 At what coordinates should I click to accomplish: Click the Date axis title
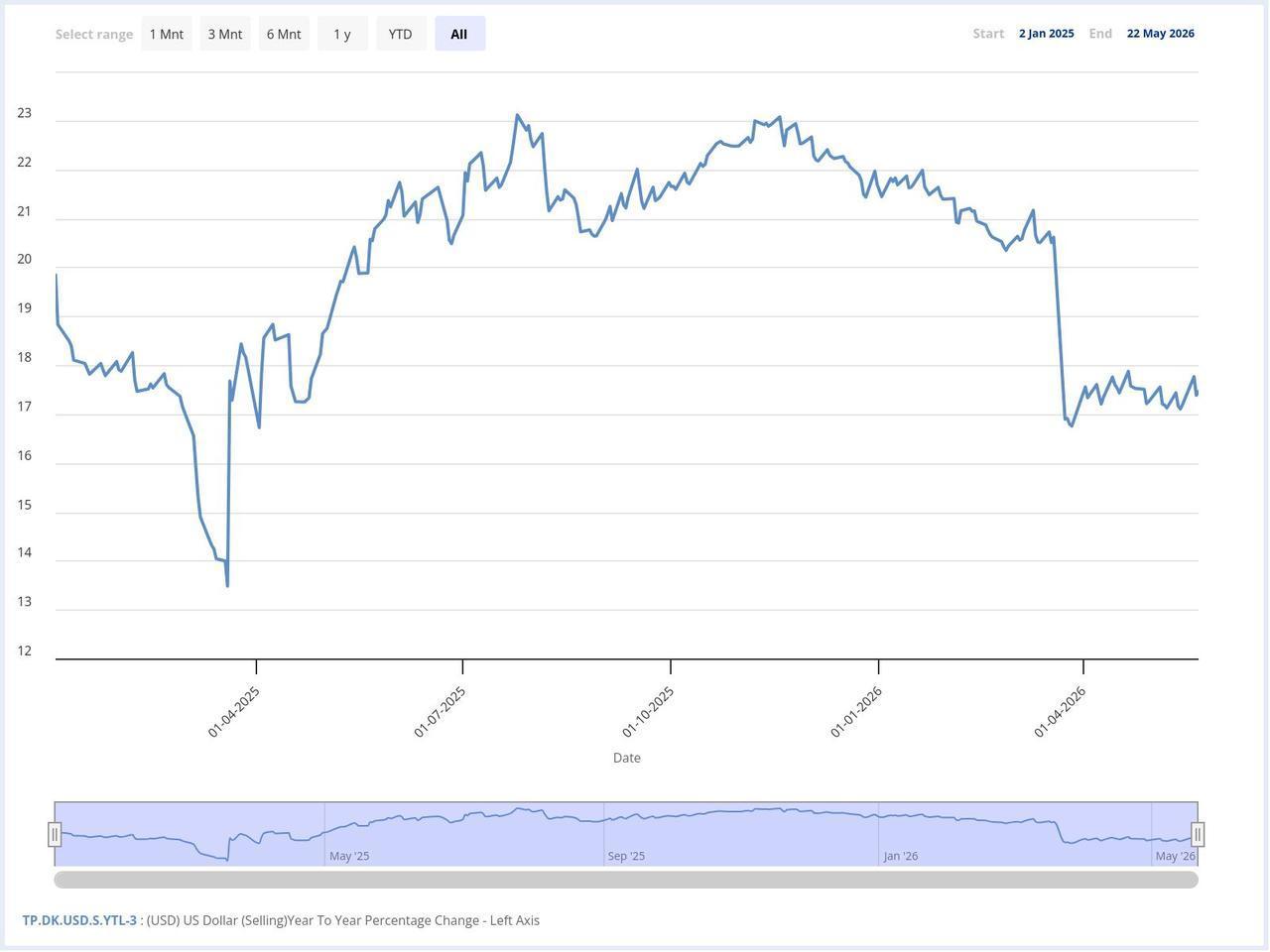pos(627,758)
